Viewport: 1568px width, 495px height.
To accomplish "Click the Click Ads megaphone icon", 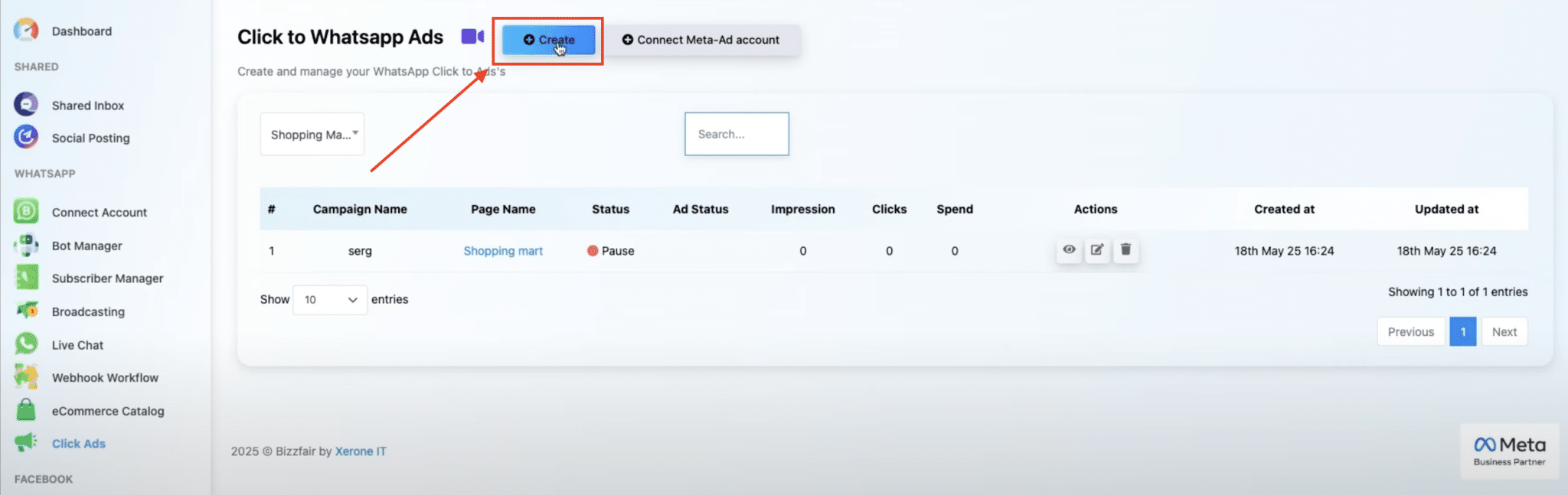I will pyautogui.click(x=26, y=442).
